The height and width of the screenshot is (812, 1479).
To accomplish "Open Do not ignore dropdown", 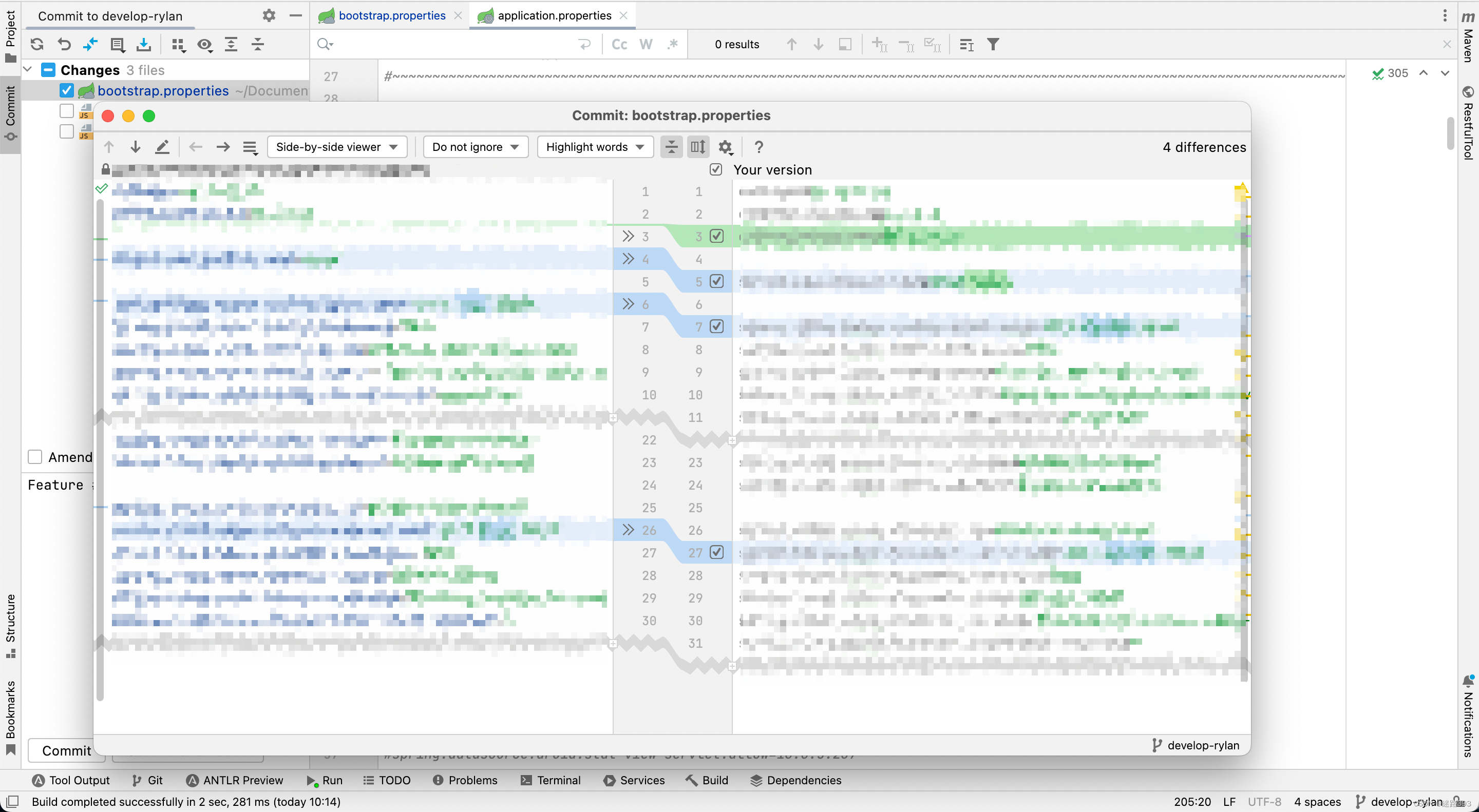I will coord(475,147).
